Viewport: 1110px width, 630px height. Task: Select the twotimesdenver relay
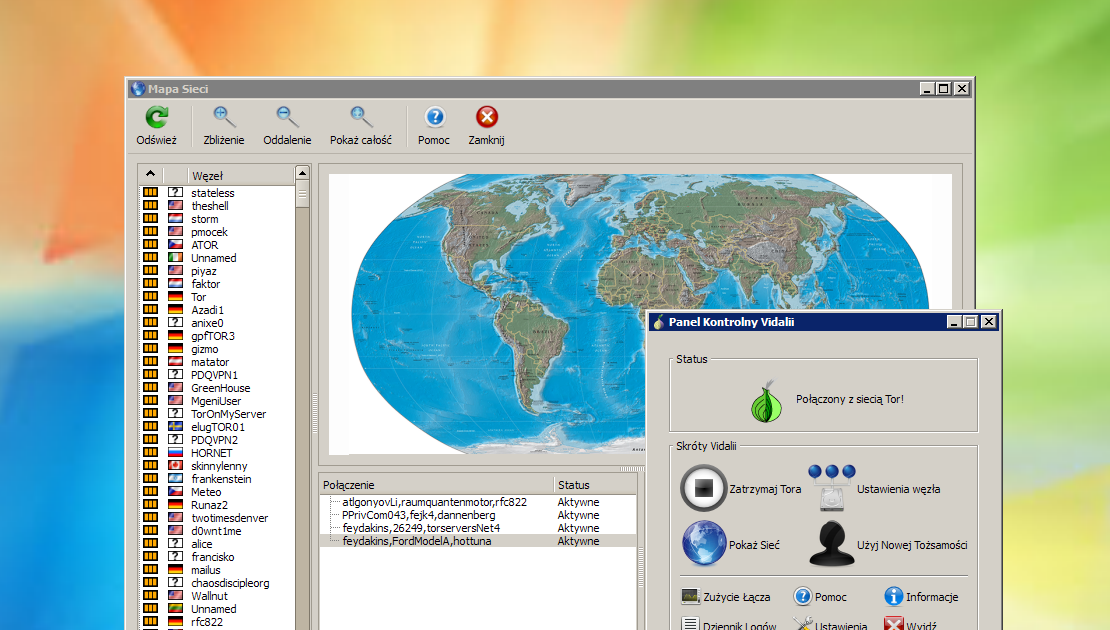(x=229, y=517)
